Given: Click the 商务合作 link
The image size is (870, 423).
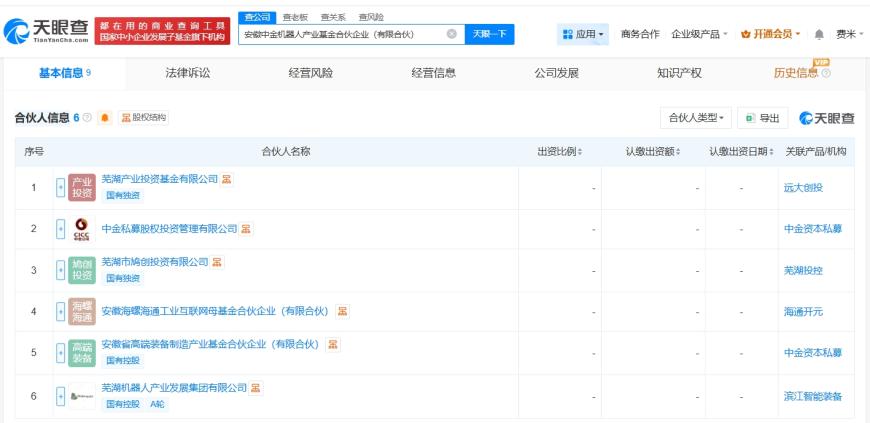Looking at the screenshot, I should coord(640,34).
